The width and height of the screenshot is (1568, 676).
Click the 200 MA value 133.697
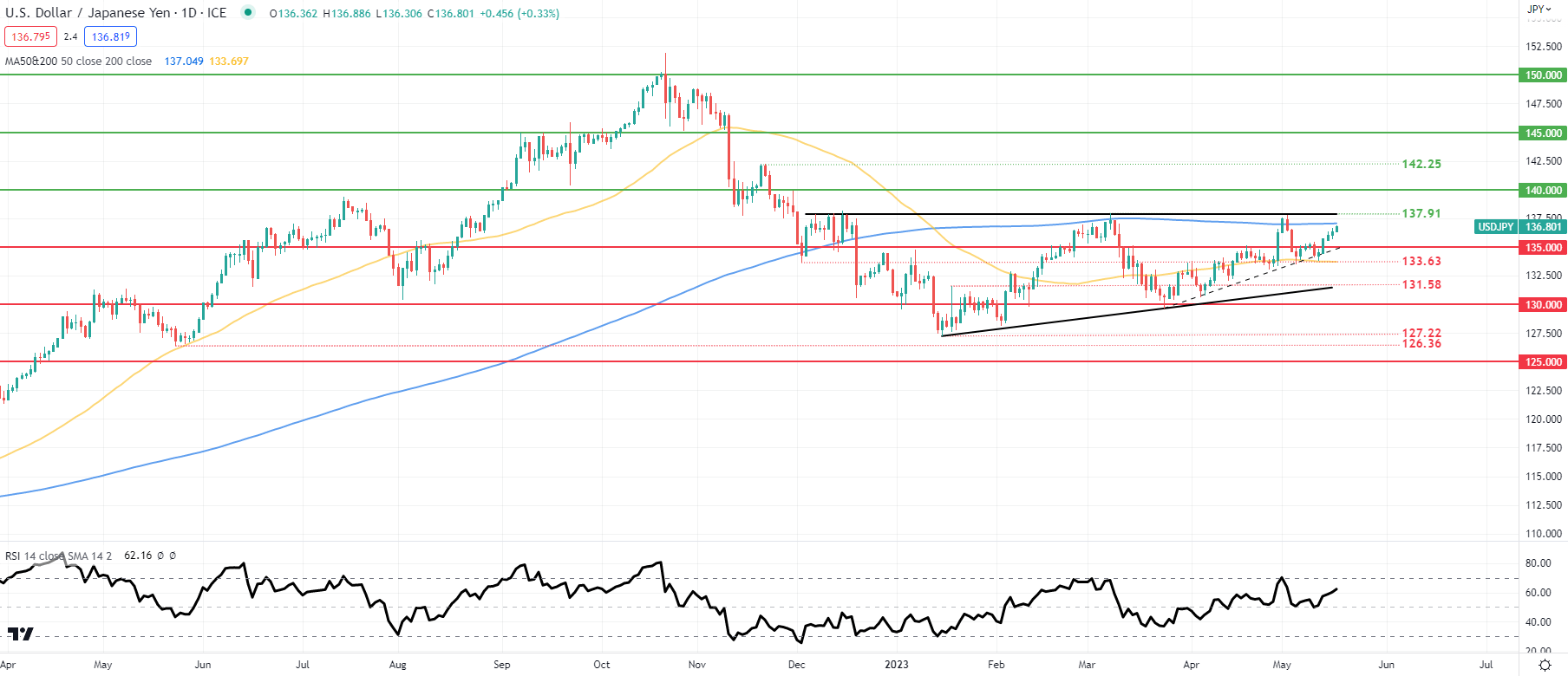[x=229, y=62]
